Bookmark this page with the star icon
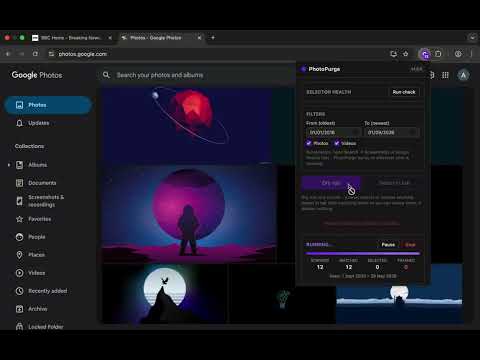This screenshot has width=480, height=360. pyautogui.click(x=406, y=54)
